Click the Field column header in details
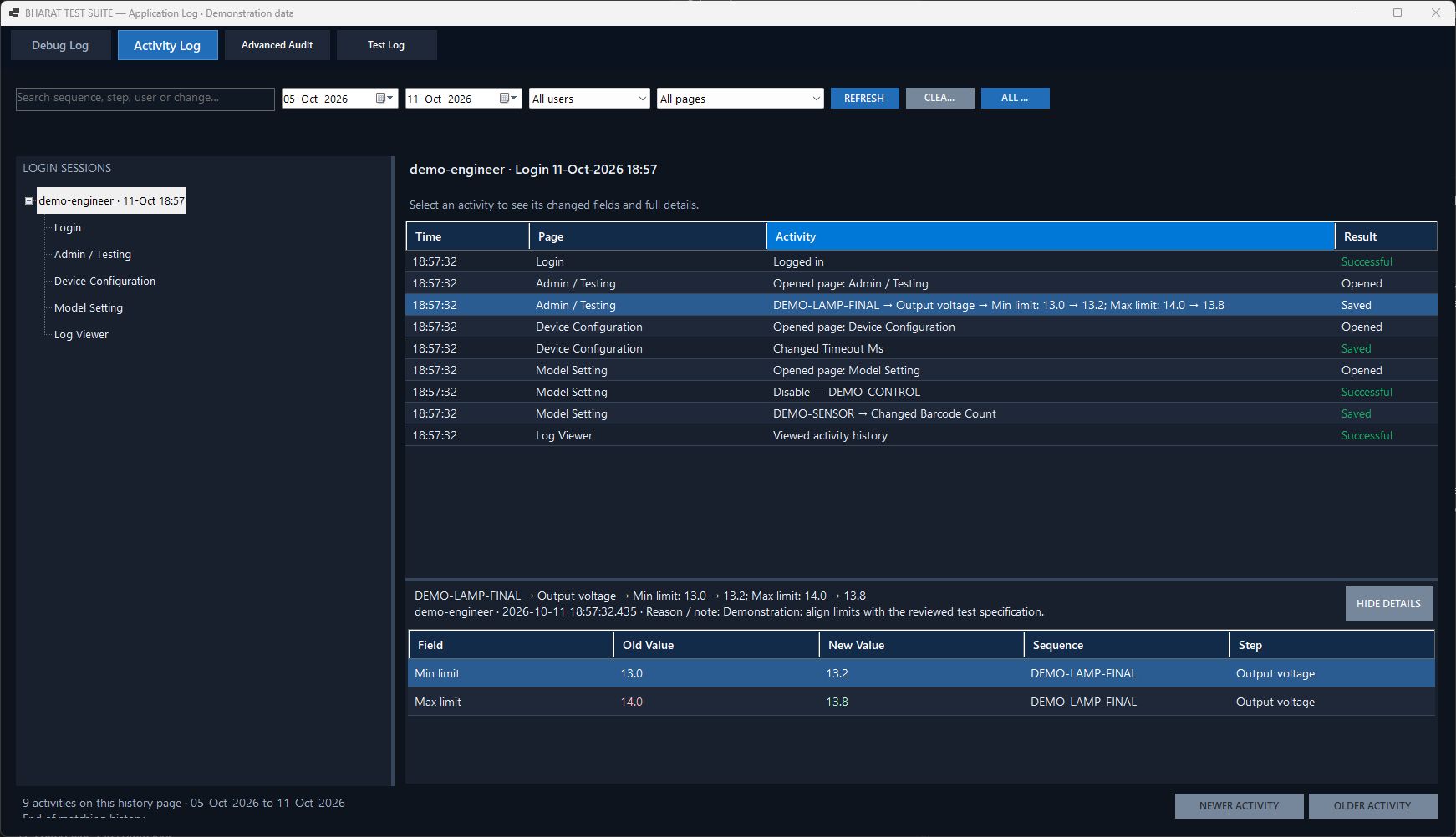The width and height of the screenshot is (1456, 837). point(511,645)
